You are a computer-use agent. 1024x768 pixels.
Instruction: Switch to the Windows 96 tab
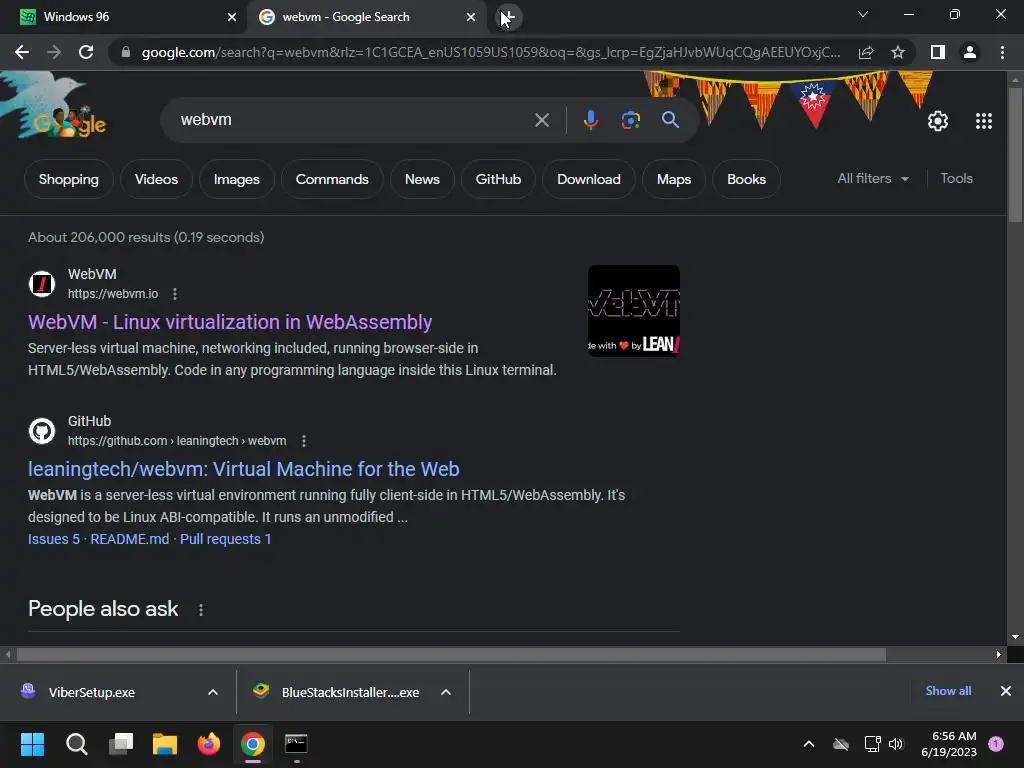124,17
